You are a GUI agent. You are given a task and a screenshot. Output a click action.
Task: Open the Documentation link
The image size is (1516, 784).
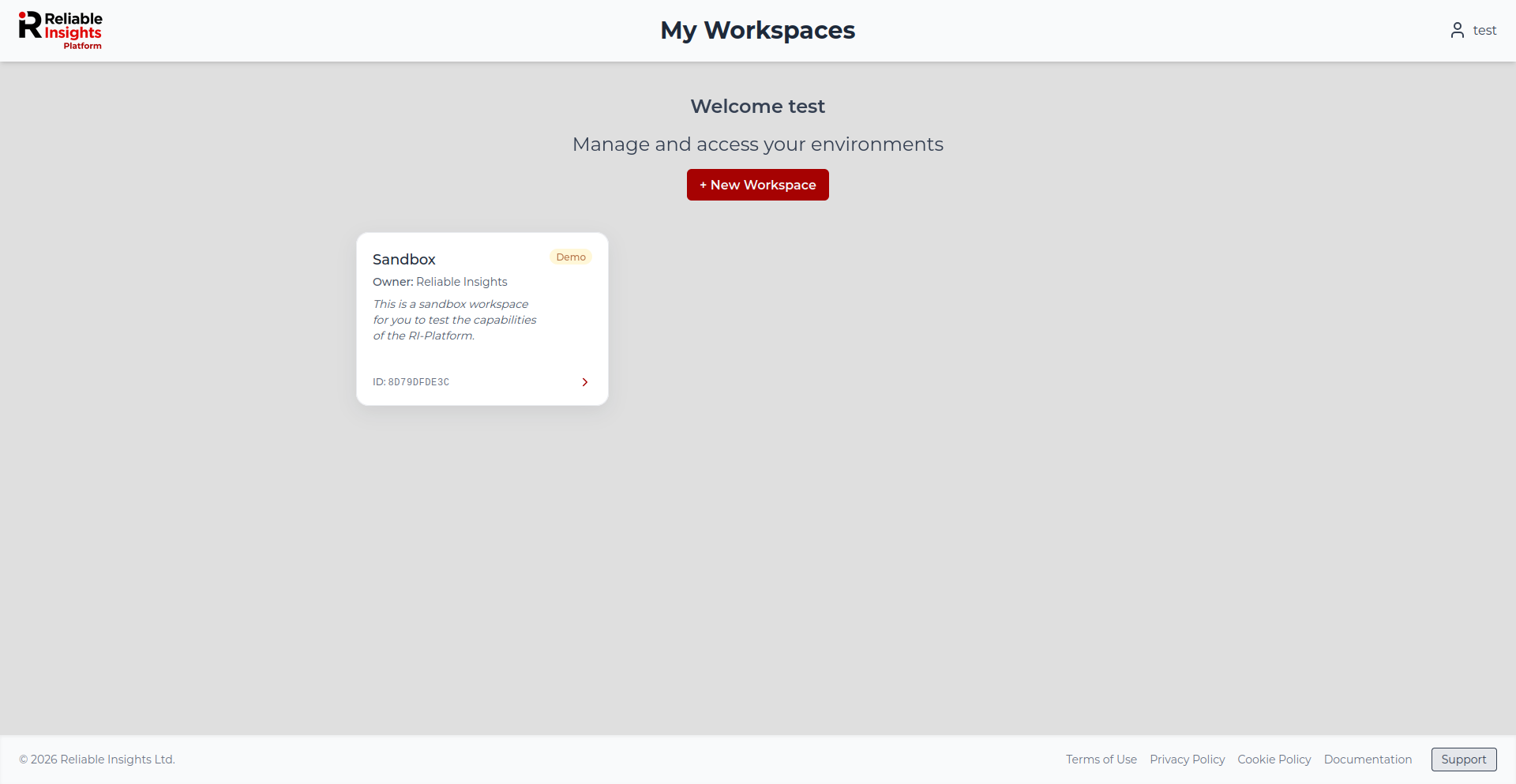click(1368, 760)
